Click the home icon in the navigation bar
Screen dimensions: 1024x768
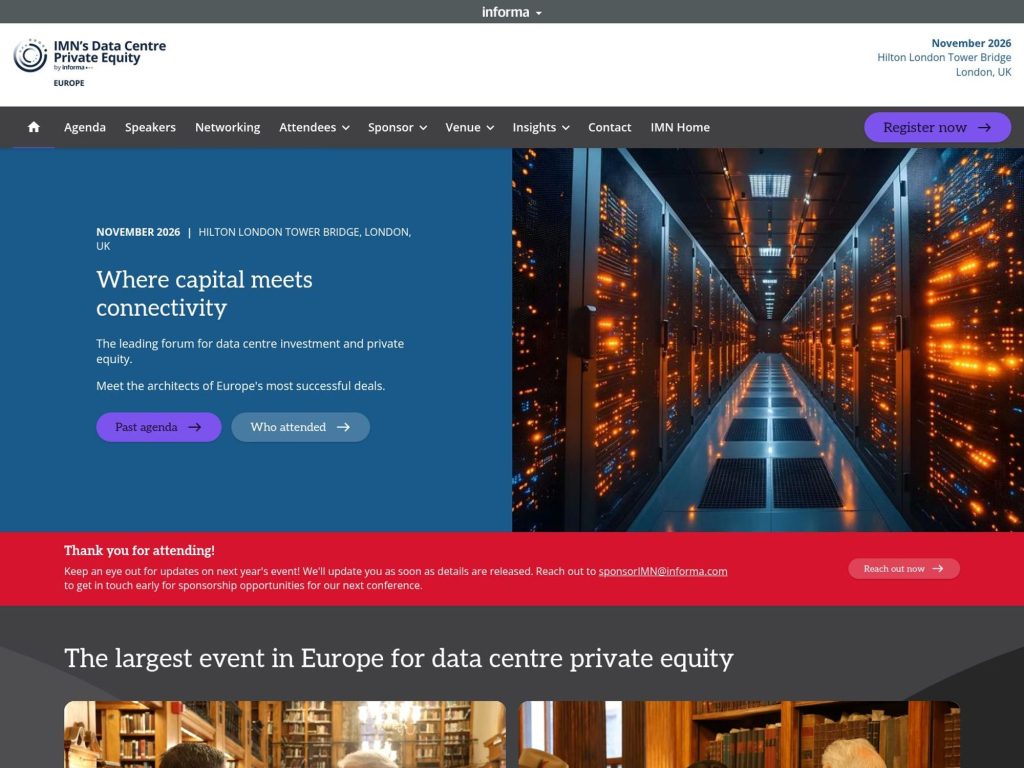33,127
